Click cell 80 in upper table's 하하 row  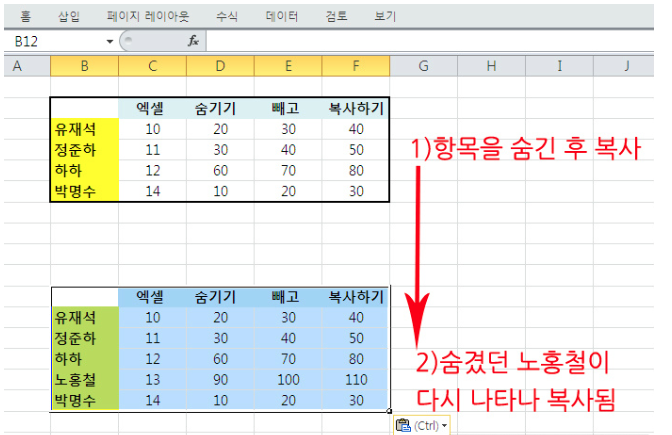click(356, 170)
